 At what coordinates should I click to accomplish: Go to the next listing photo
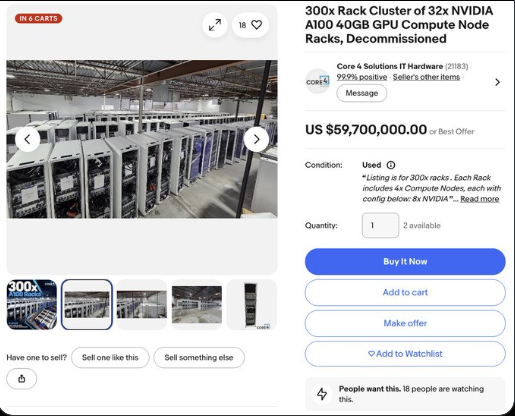tap(256, 139)
